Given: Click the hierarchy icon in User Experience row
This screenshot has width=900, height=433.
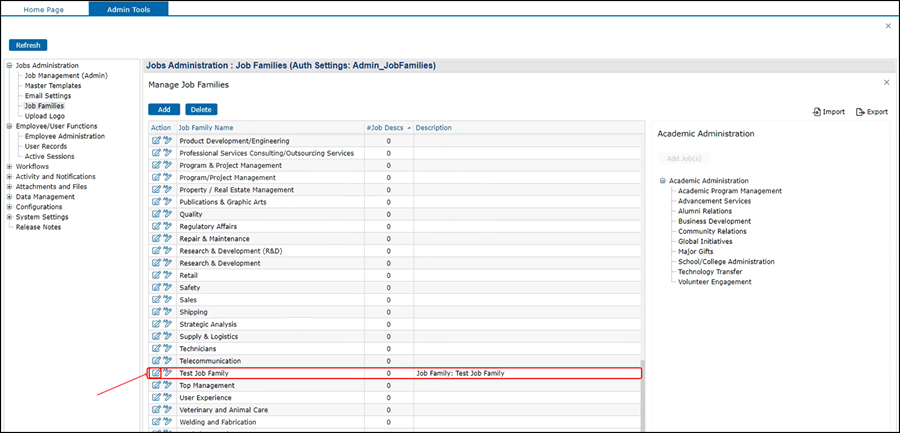Looking at the screenshot, I should (168, 398).
